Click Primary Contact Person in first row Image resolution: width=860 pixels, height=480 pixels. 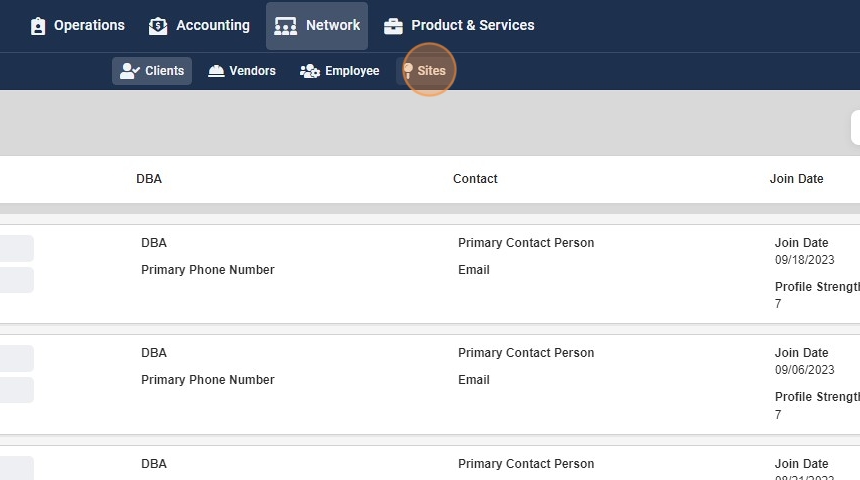point(526,243)
